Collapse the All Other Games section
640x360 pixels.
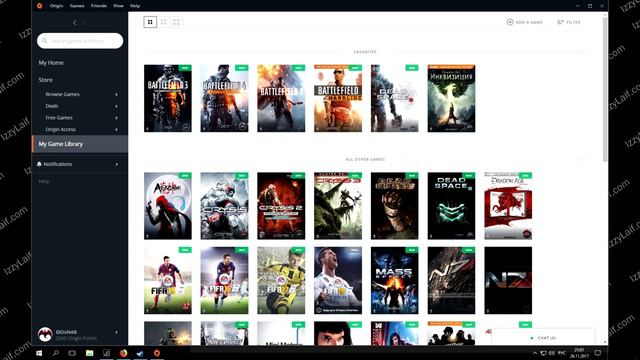pyautogui.click(x=581, y=159)
